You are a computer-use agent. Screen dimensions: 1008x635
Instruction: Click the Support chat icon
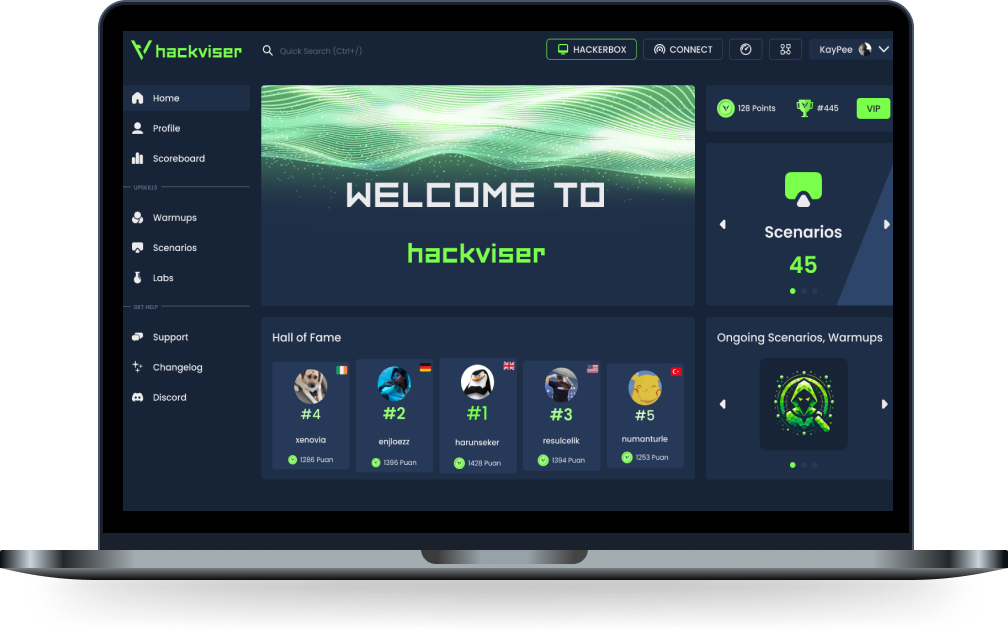coord(138,337)
